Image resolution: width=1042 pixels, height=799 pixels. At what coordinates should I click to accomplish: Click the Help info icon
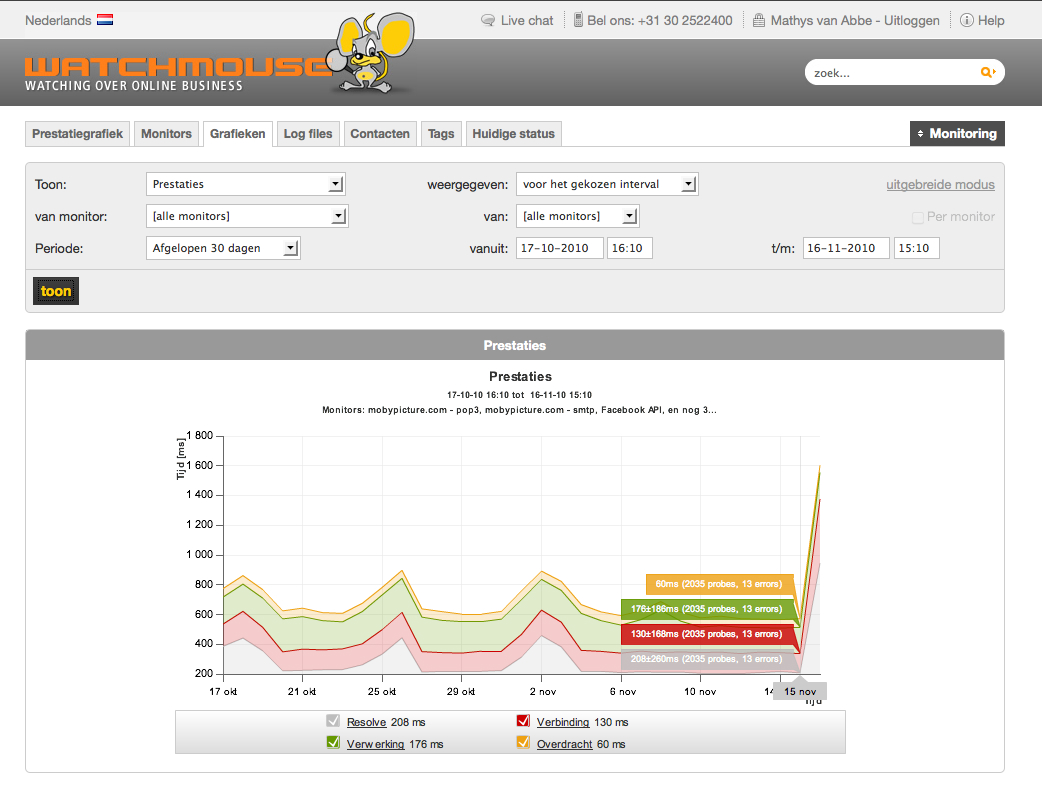[x=967, y=20]
